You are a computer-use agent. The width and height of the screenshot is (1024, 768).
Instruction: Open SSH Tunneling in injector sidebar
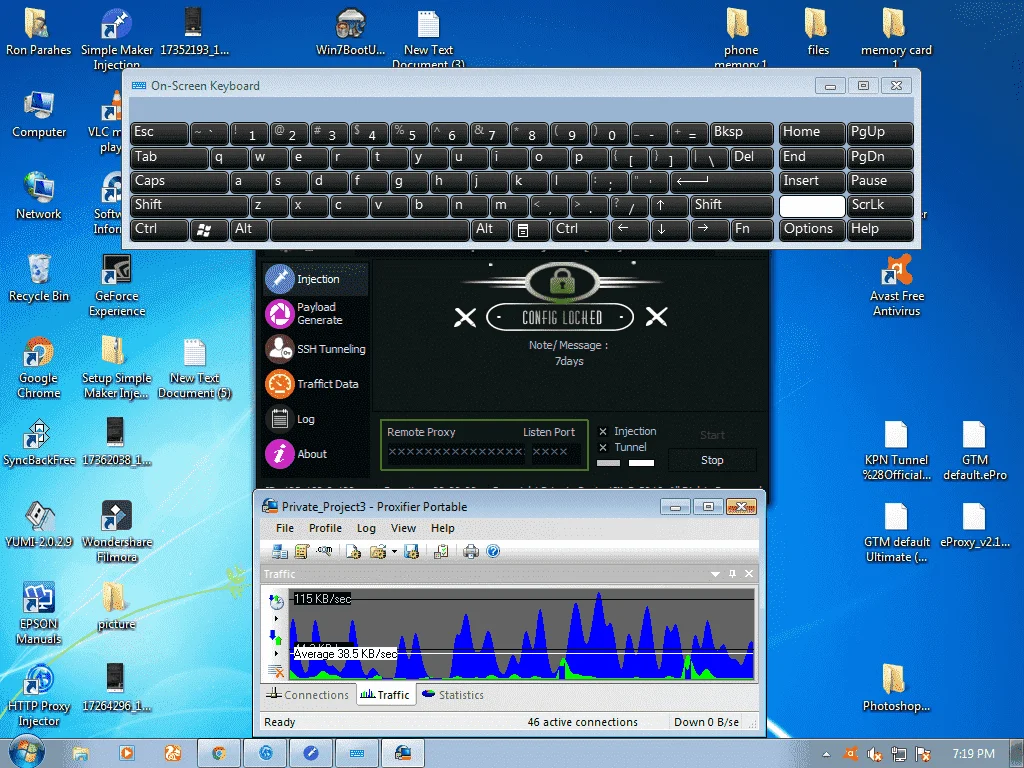[316, 349]
